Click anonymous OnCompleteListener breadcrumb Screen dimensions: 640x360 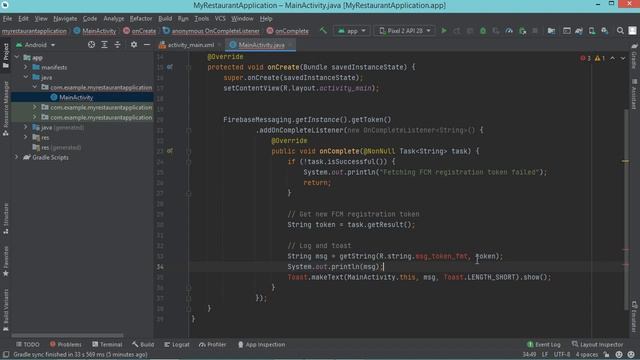(211, 31)
